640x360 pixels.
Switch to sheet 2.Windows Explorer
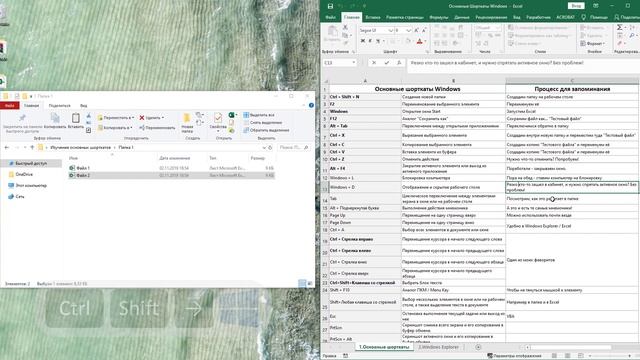(x=438, y=347)
